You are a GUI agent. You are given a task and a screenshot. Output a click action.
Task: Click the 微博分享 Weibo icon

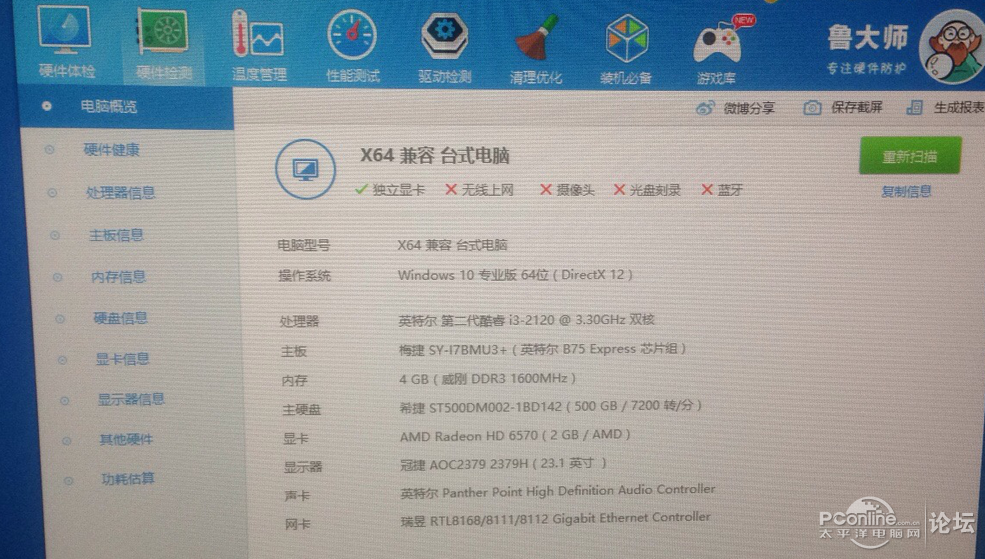tap(705, 108)
